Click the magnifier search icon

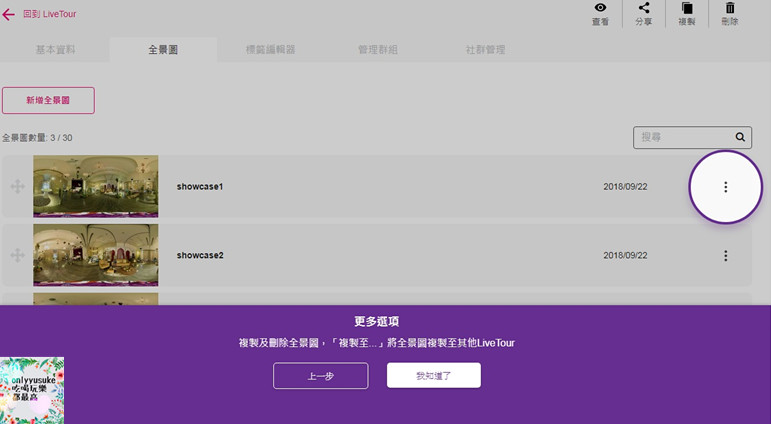[x=740, y=137]
